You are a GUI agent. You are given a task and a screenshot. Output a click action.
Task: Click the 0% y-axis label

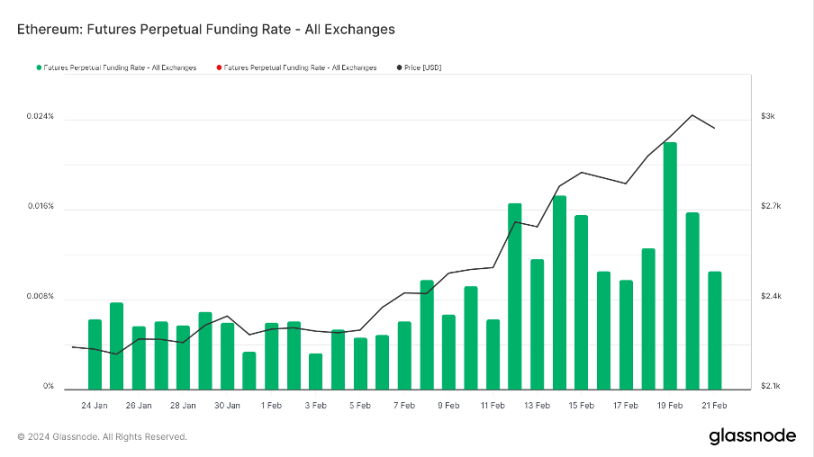click(x=48, y=386)
